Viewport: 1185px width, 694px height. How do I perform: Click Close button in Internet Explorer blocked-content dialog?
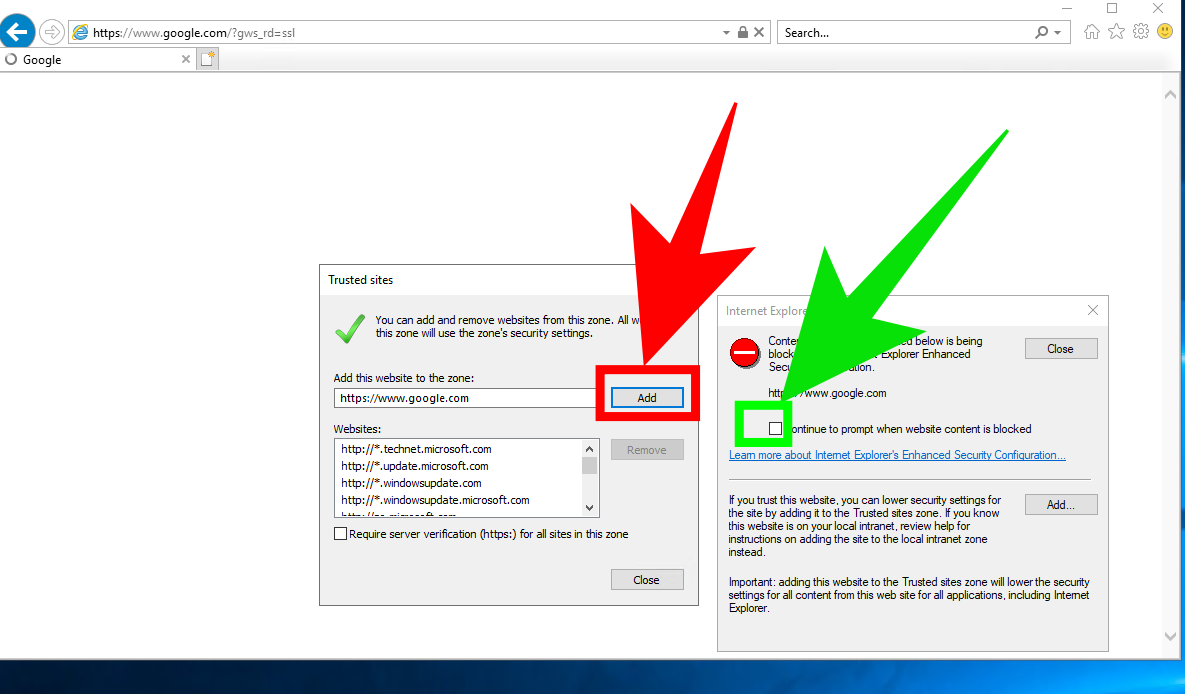[1061, 349]
